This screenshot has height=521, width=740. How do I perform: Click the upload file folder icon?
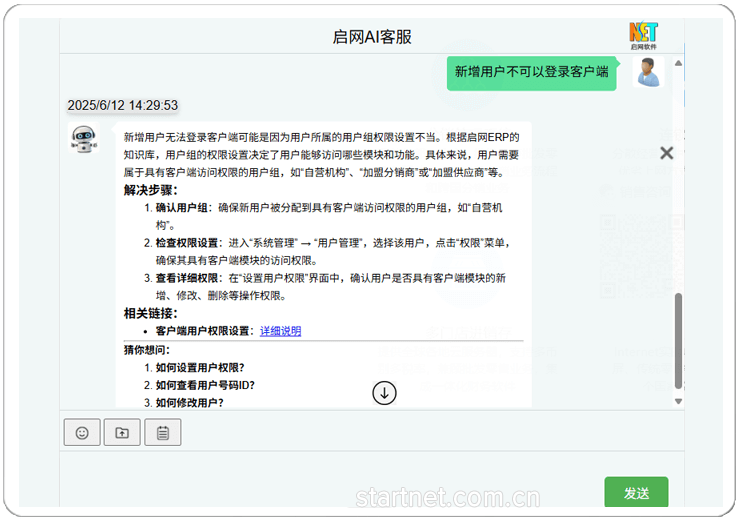click(122, 432)
